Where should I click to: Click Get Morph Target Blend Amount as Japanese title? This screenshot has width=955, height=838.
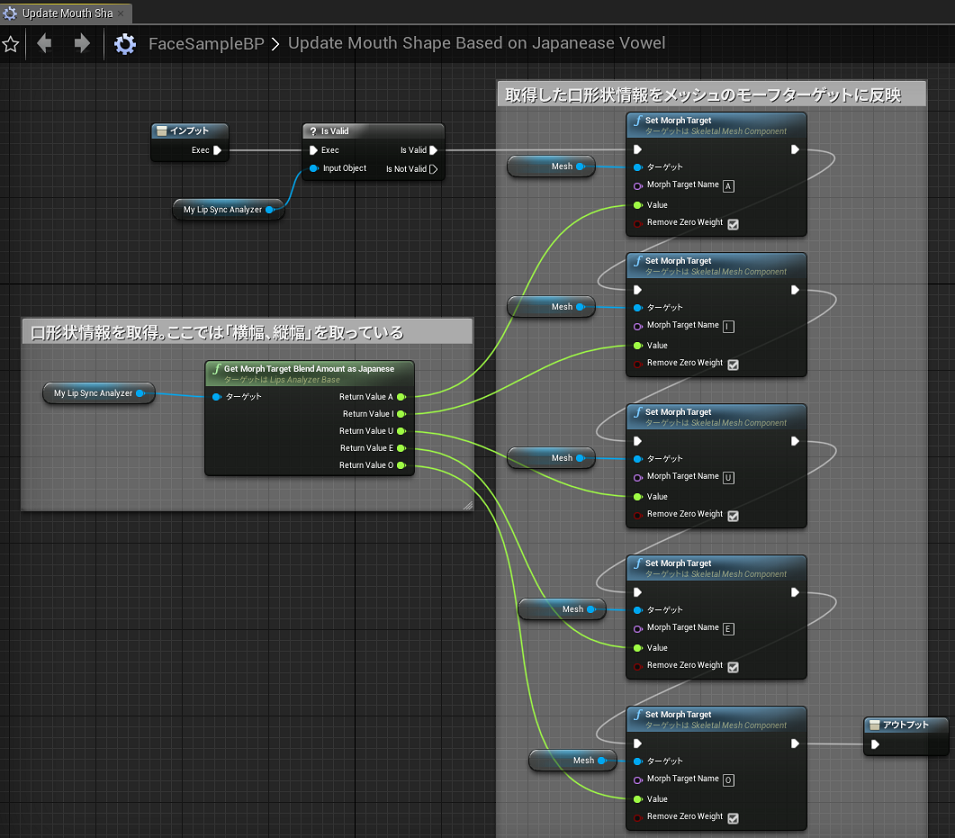click(309, 368)
